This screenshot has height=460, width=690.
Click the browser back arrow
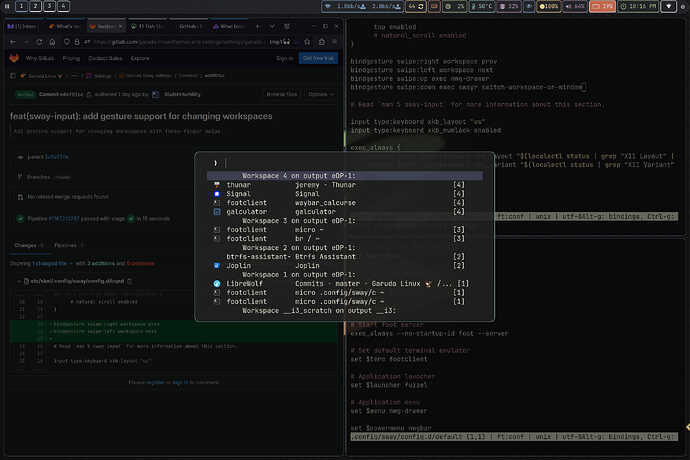[13, 42]
